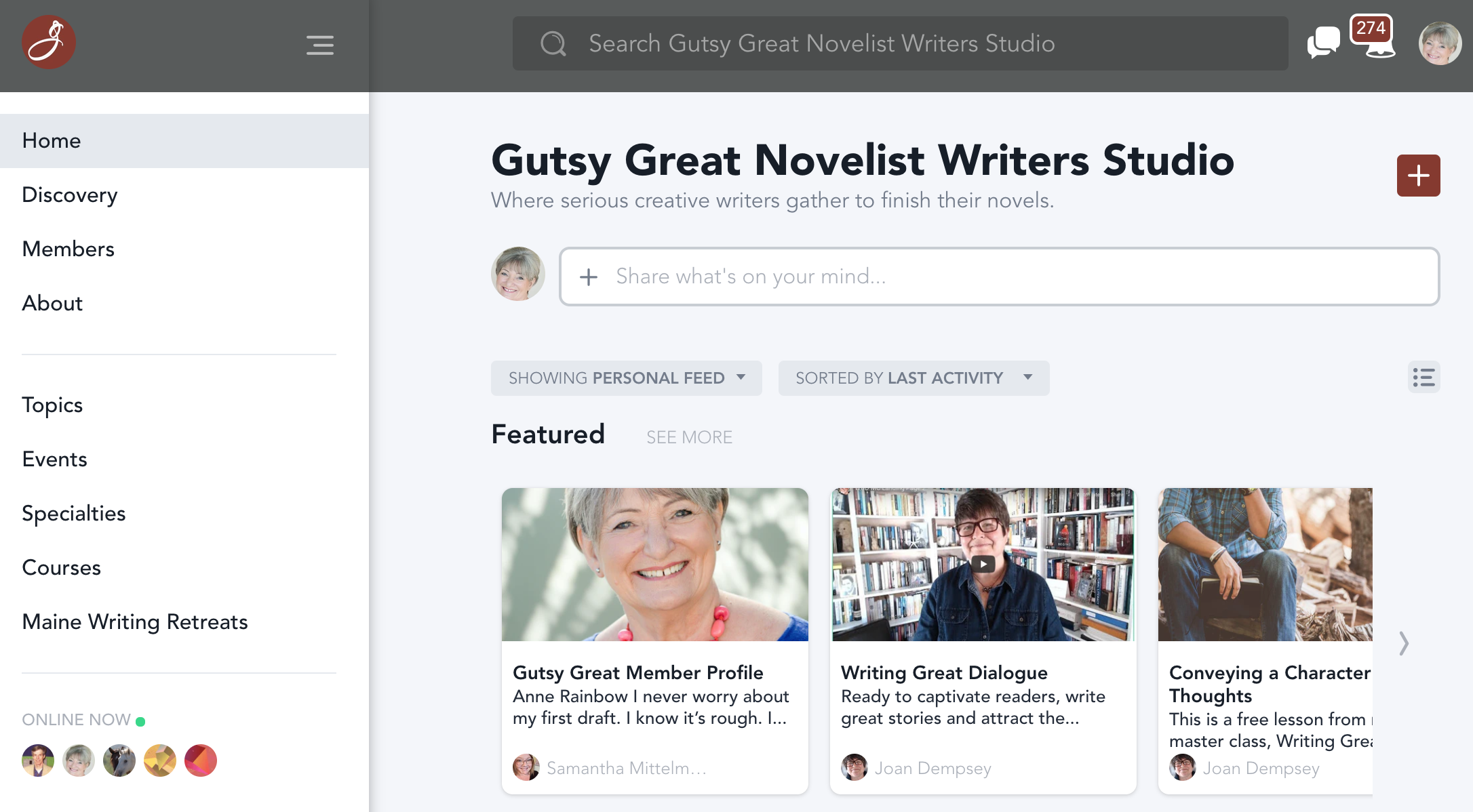Click the search Writers Studio field

pos(900,43)
